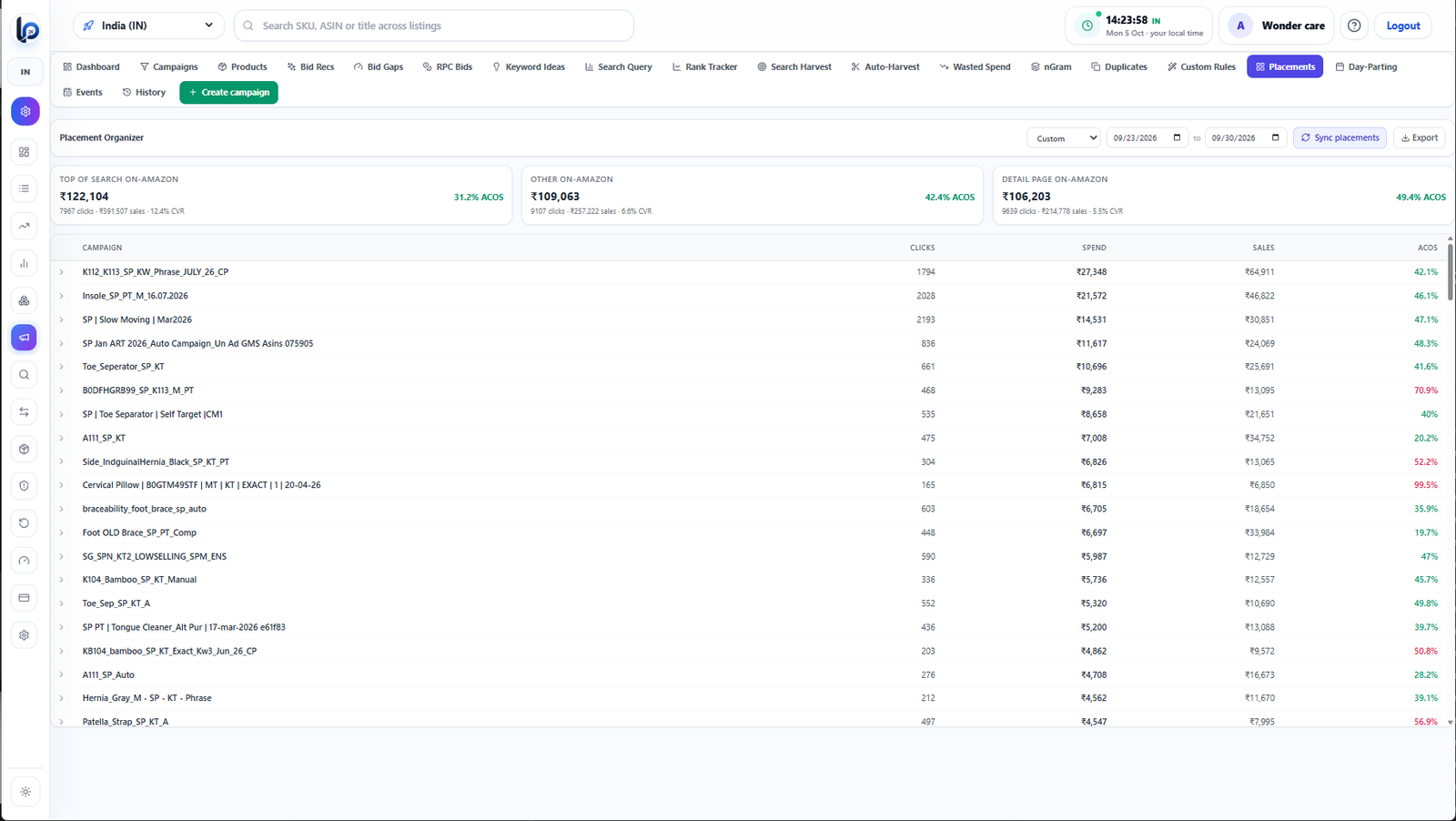Expand the K112_K113_SP_KW_Phrase_JULY_26_CP campaign row

click(62, 272)
